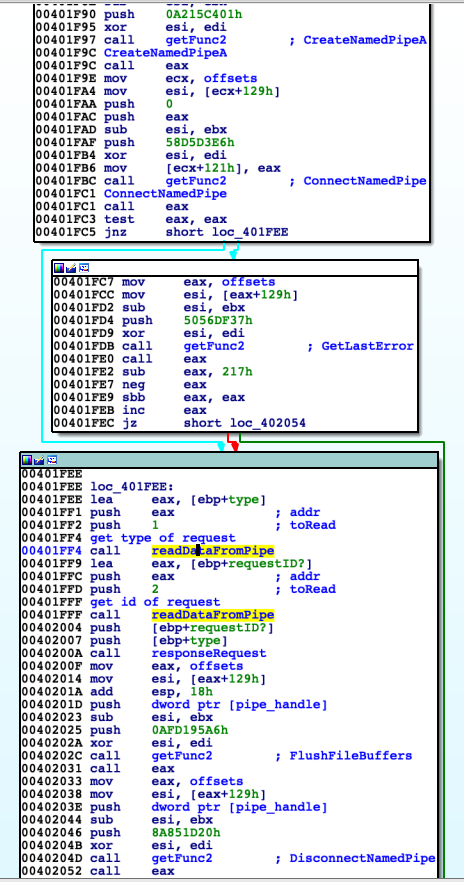This screenshot has height=882, width=464.
Task: Open edit-node-text icon on loc_401FEE block
Action: coord(39,460)
